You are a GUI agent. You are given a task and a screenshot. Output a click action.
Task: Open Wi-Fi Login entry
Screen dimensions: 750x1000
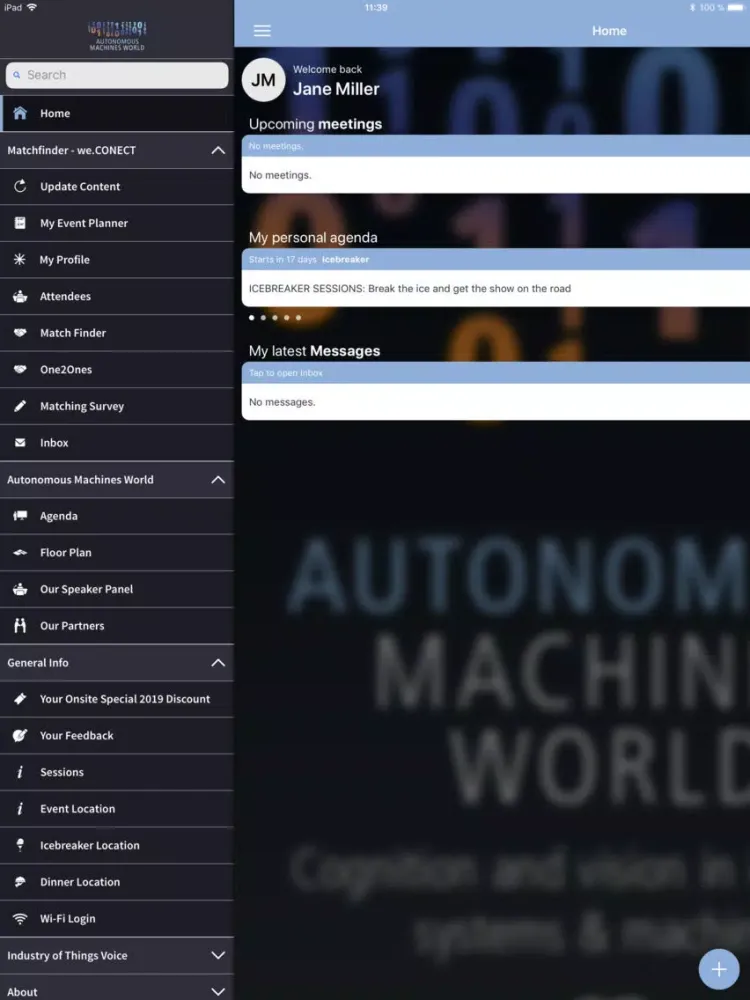coord(117,918)
